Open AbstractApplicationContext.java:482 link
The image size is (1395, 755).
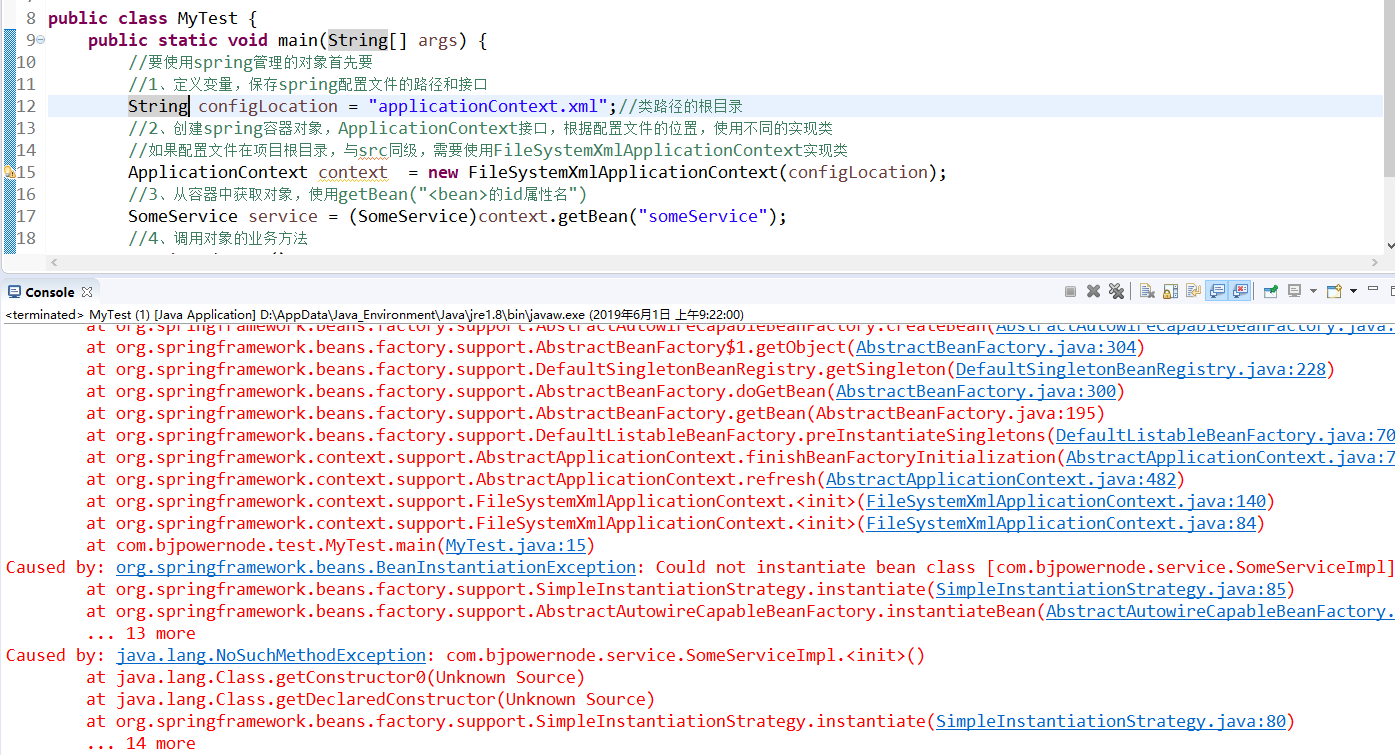pos(1001,479)
